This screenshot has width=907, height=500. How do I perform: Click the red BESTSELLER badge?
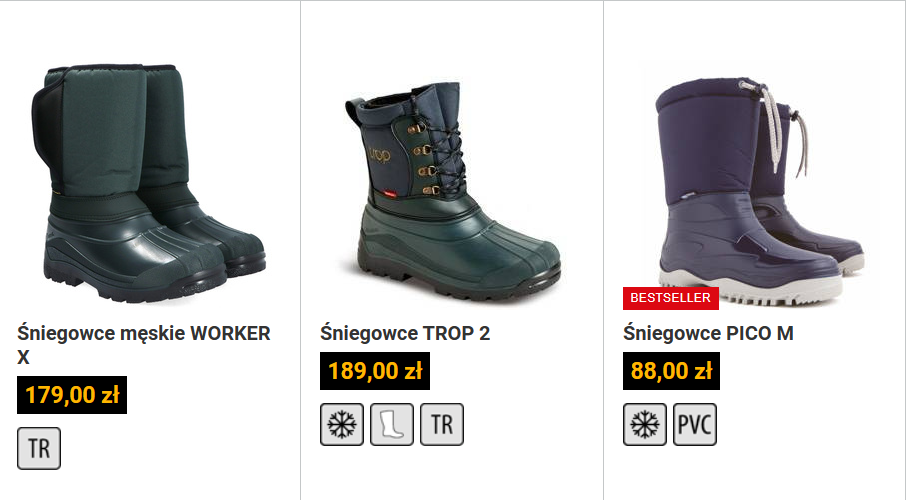point(671,298)
